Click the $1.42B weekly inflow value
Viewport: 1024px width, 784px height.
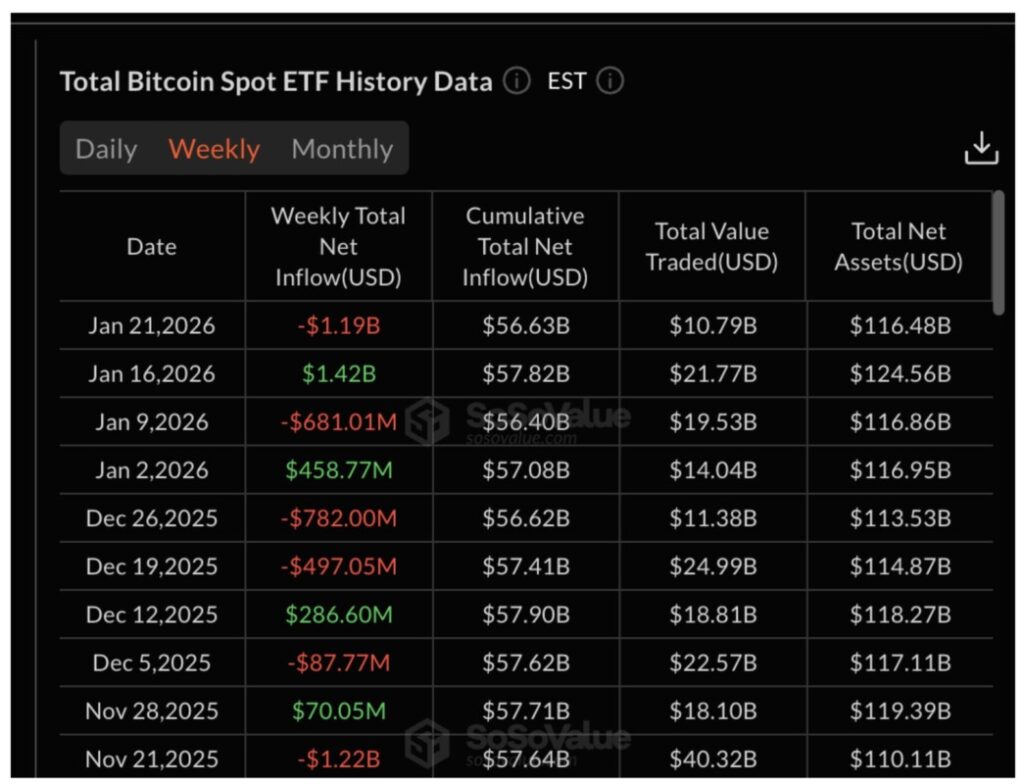(x=338, y=374)
